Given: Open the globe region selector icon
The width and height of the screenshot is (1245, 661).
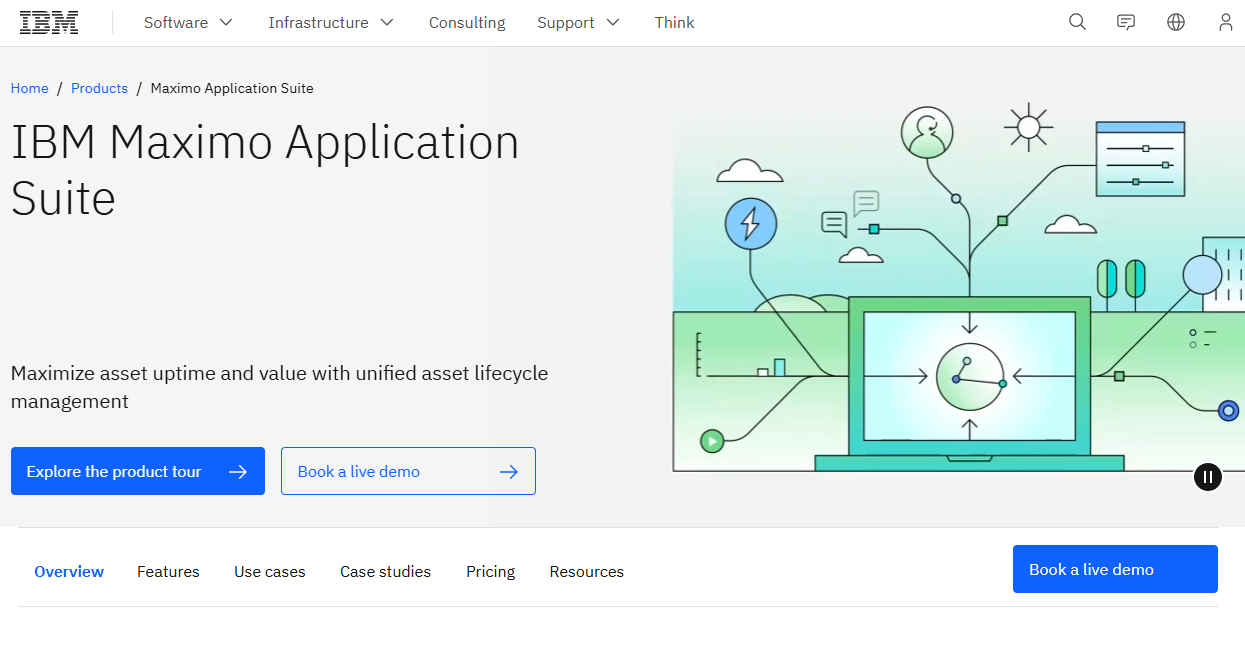Looking at the screenshot, I should pos(1176,22).
